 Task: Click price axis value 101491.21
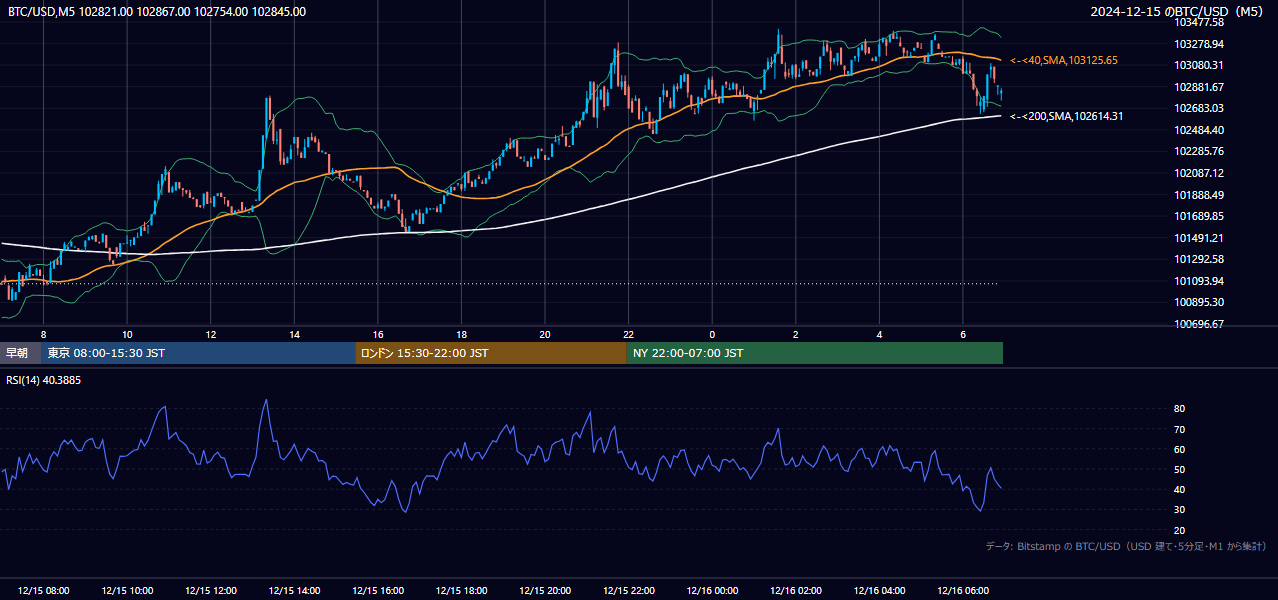(x=1199, y=238)
